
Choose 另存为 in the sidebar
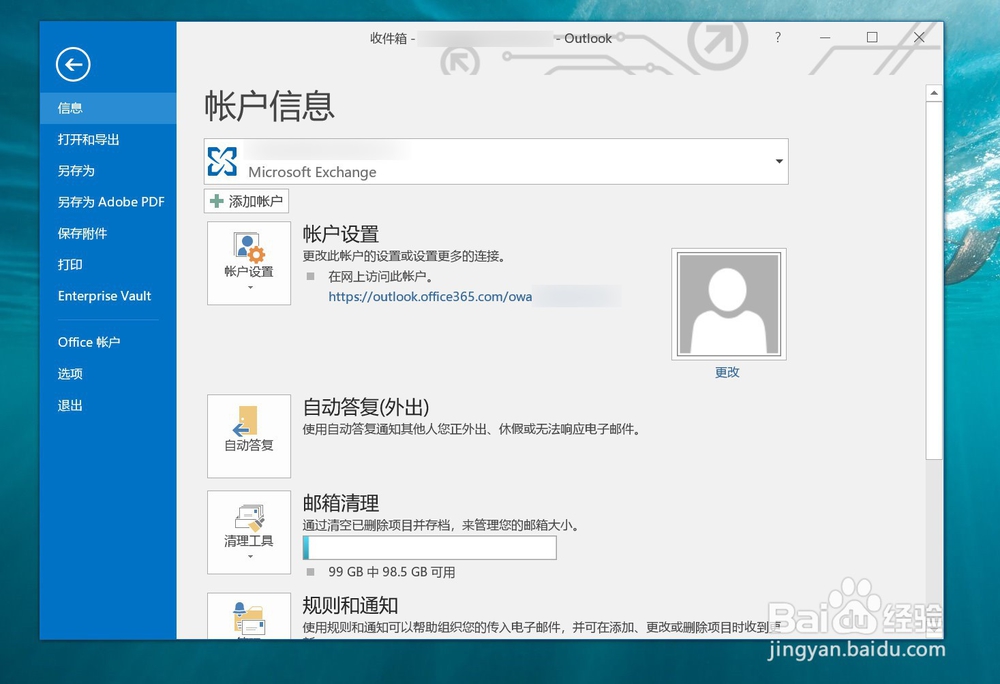click(x=108, y=171)
